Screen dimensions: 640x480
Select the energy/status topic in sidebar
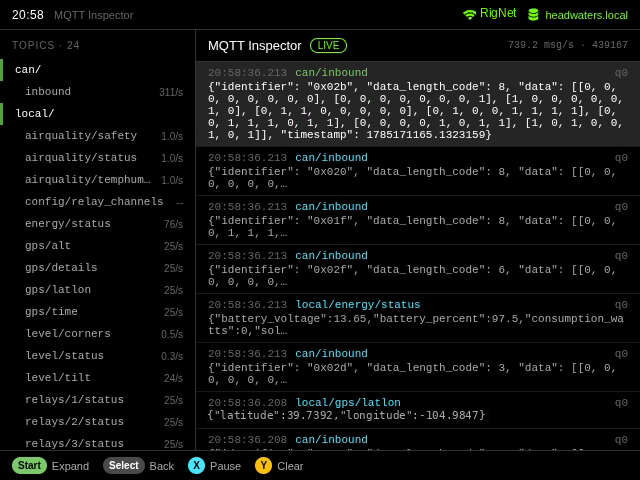point(98,224)
